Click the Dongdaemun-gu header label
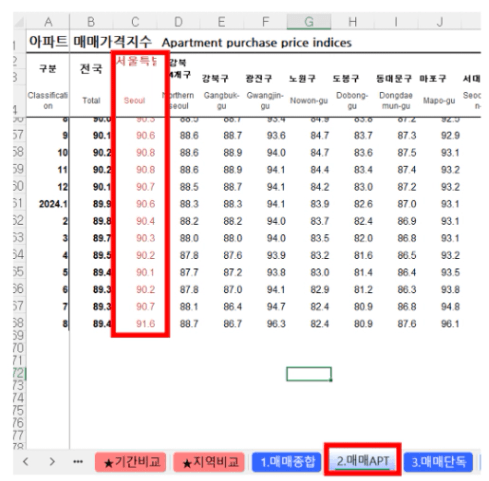 tap(396, 100)
